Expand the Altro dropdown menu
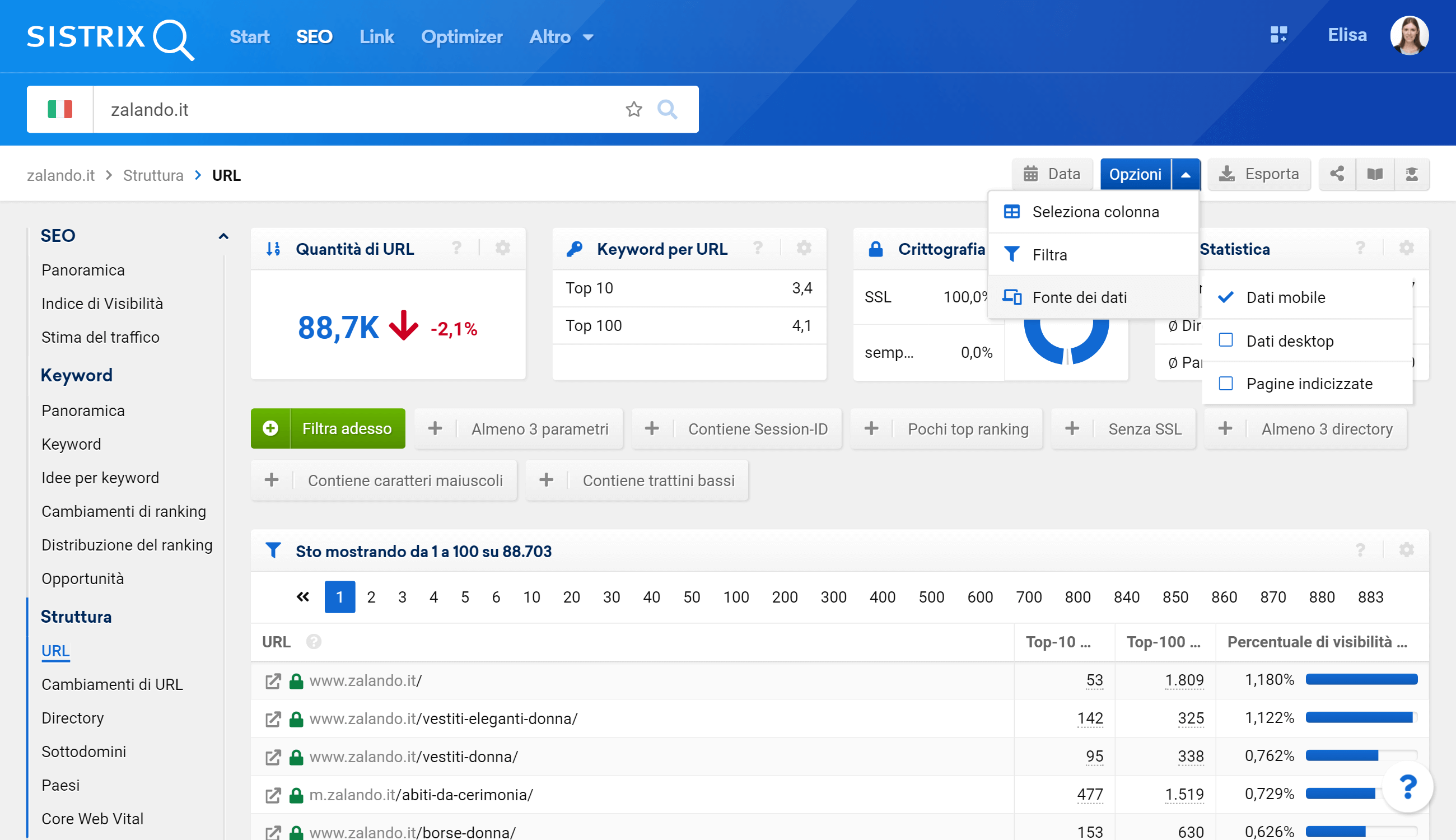 tap(561, 37)
